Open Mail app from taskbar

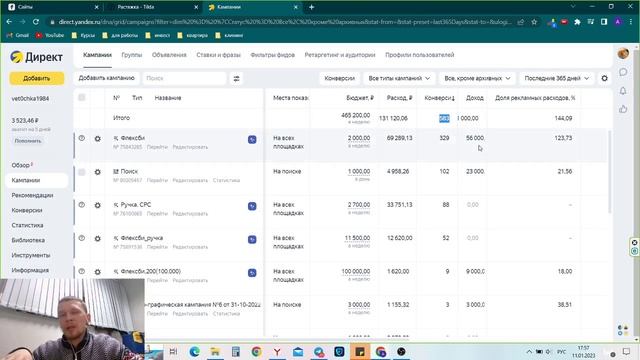[x=298, y=351]
